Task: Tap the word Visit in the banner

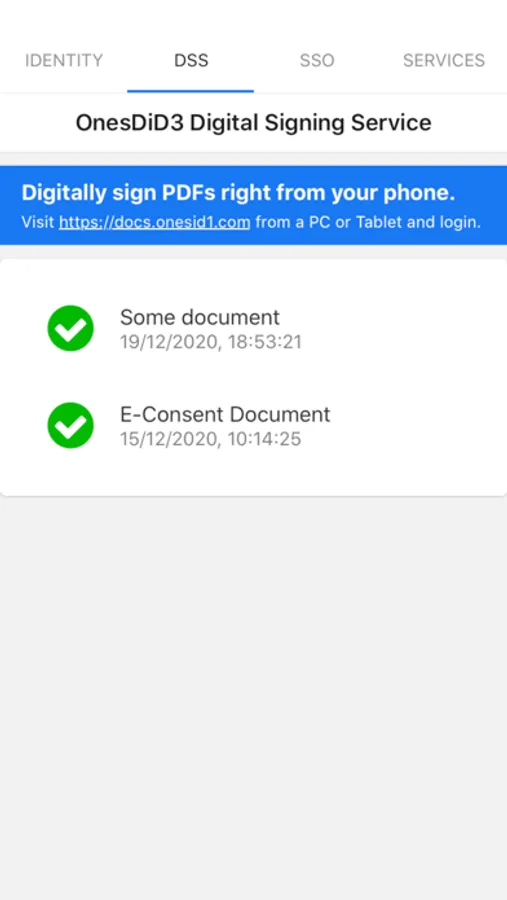Action: point(38,222)
